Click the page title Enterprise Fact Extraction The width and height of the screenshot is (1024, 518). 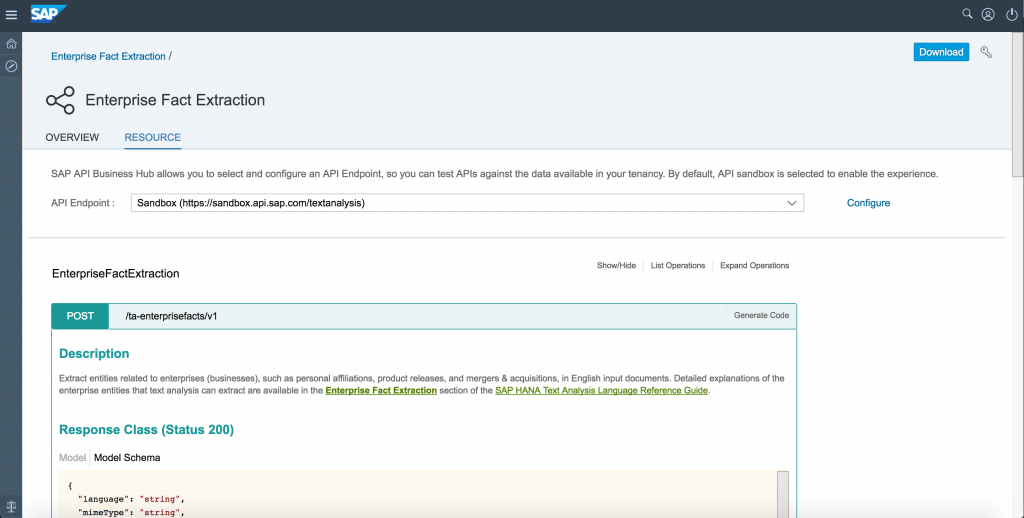[x=175, y=100]
